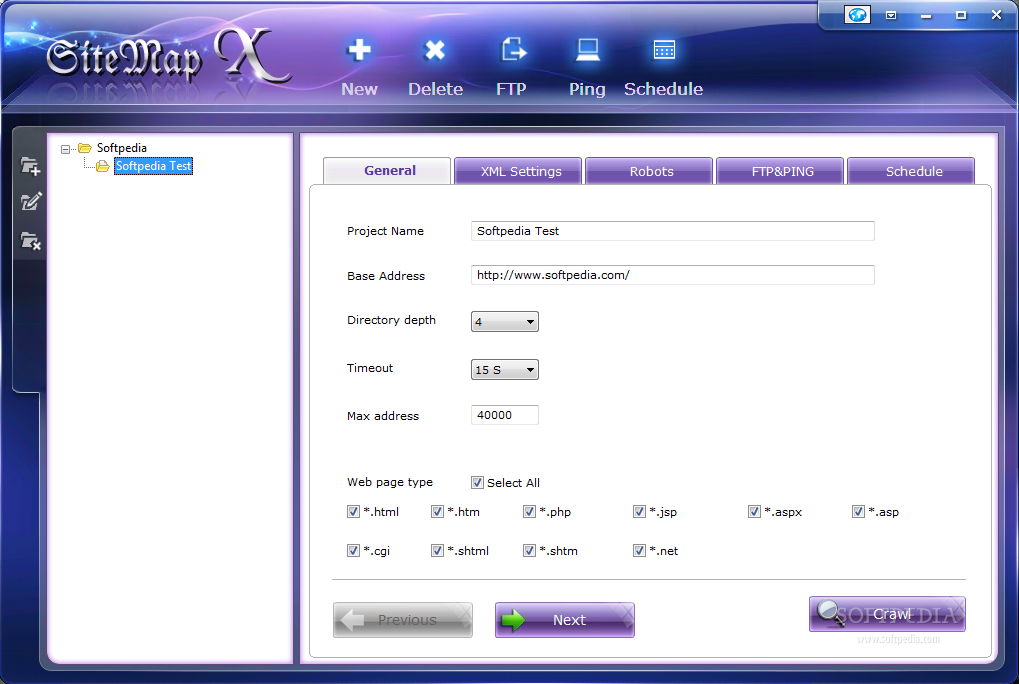The width and height of the screenshot is (1019, 684).
Task: Maximize the SiteMap X window
Action: tap(961, 15)
